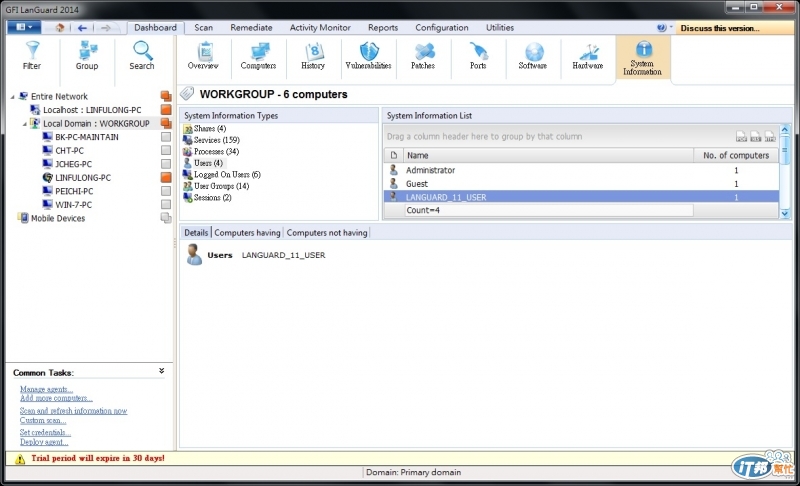Sort by the Name column header
Image resolution: width=800 pixels, height=486 pixels.
pyautogui.click(x=548, y=155)
